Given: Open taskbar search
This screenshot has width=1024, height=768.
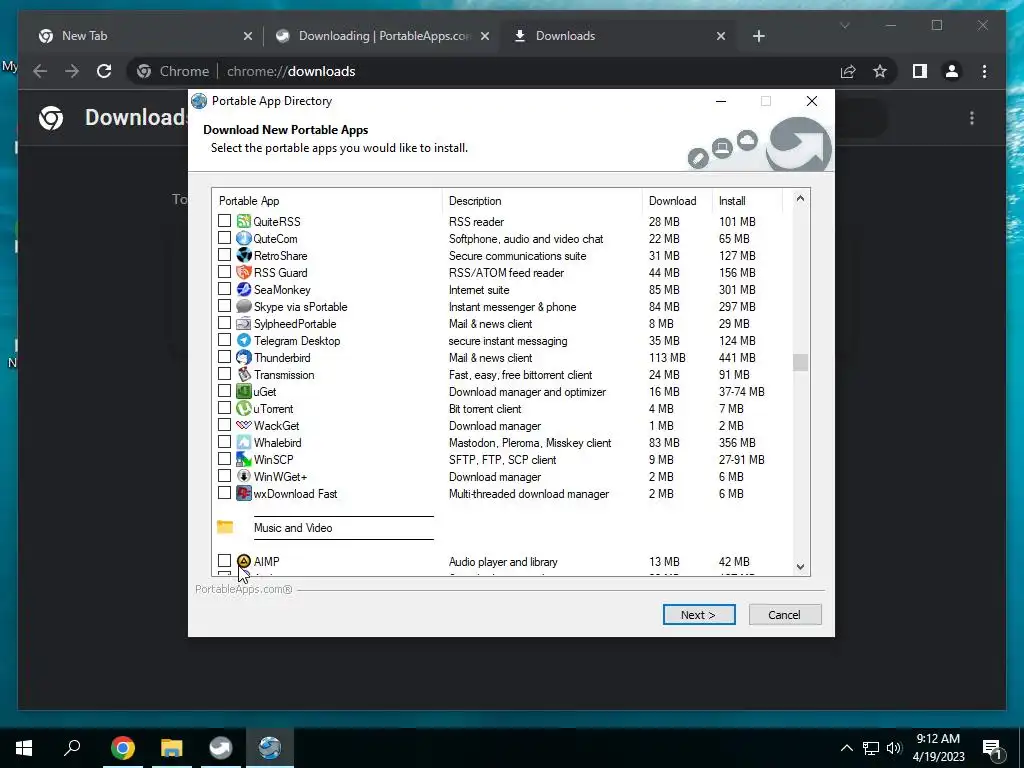Looking at the screenshot, I should (x=72, y=747).
